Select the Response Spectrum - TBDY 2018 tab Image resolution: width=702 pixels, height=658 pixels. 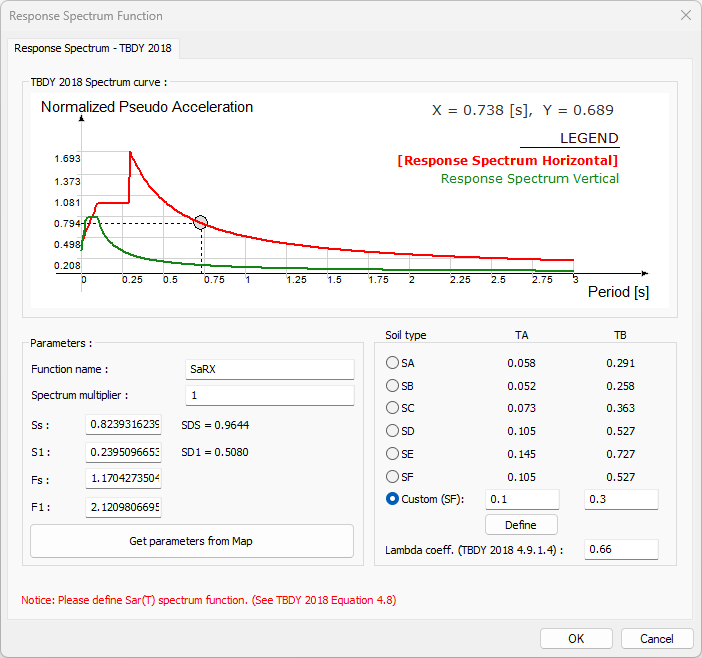[94, 48]
